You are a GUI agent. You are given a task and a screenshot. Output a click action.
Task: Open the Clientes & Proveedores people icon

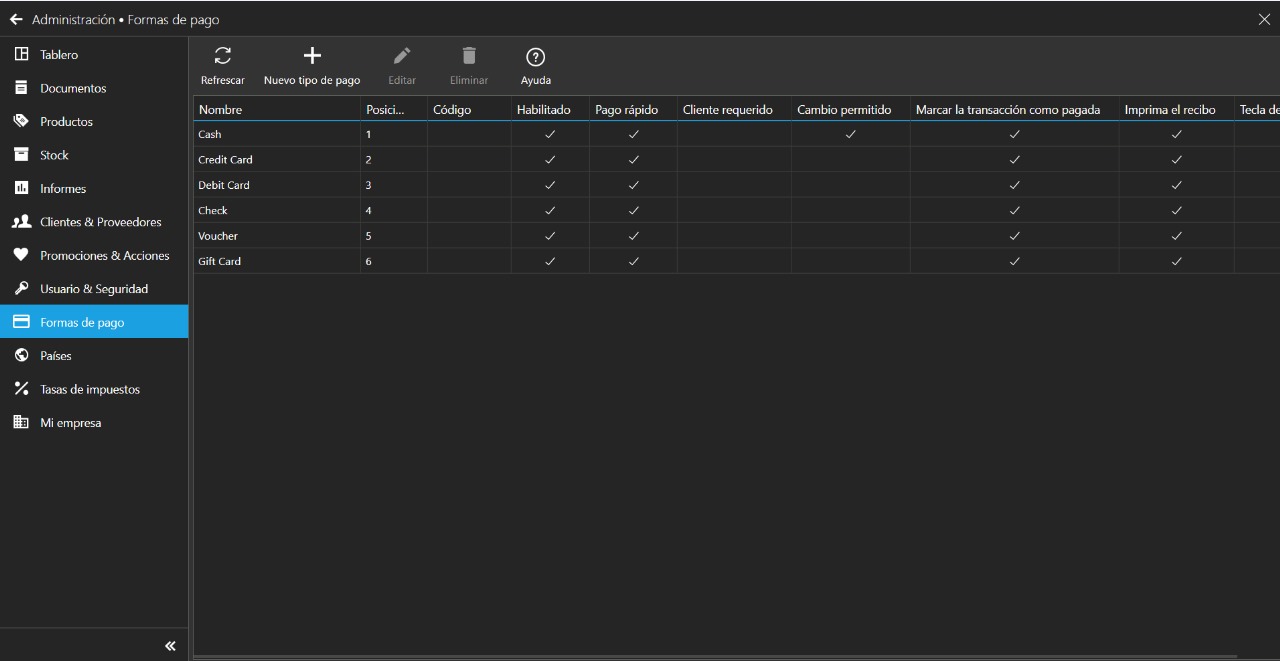(x=21, y=222)
